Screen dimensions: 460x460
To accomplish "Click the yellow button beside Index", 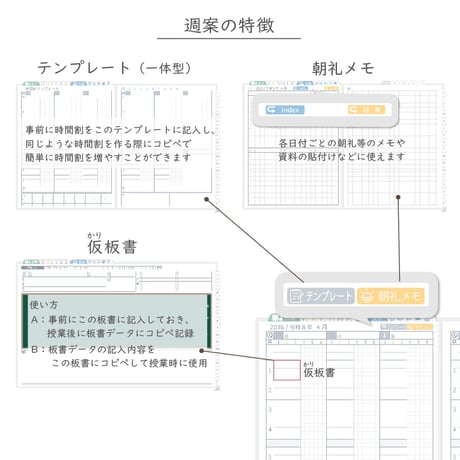I will 367,110.
